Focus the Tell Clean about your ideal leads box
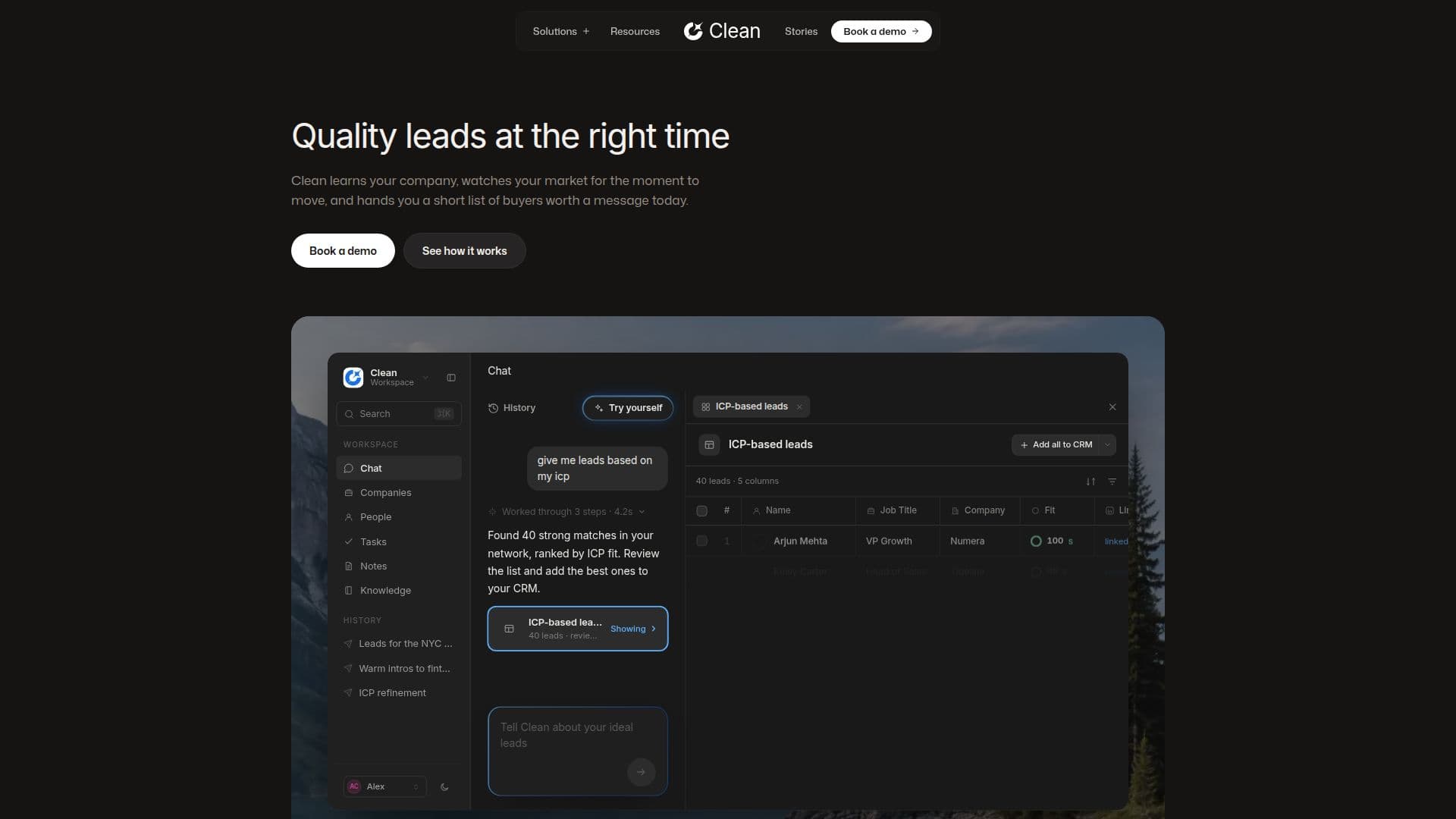The width and height of the screenshot is (1456, 819). [578, 752]
